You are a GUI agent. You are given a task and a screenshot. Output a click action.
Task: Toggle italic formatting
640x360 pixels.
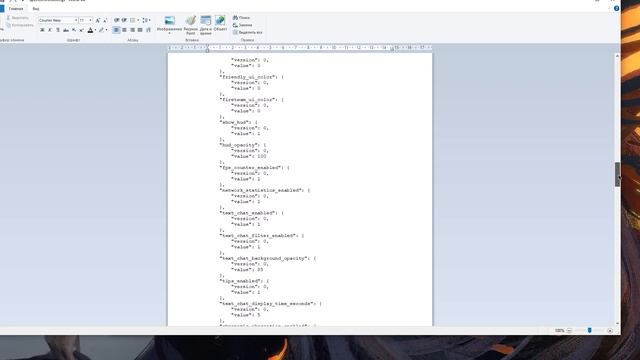coord(50,30)
